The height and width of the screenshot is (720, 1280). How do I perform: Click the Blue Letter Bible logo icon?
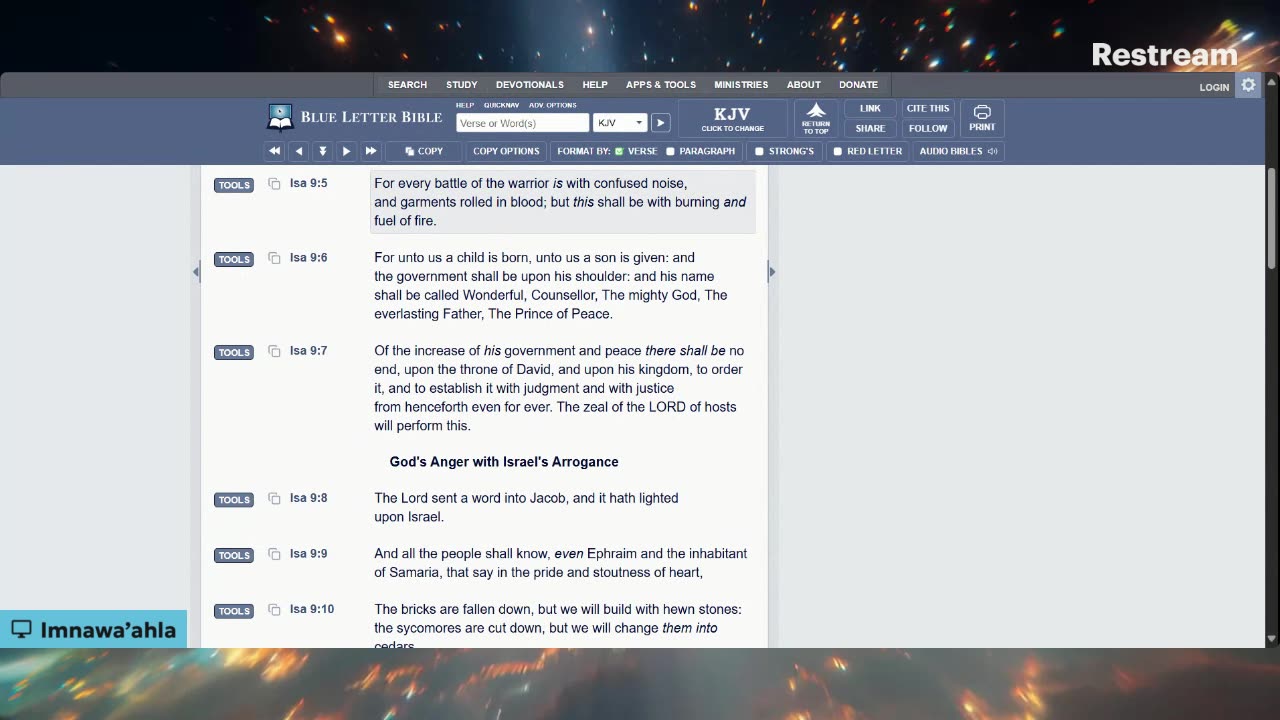point(280,118)
